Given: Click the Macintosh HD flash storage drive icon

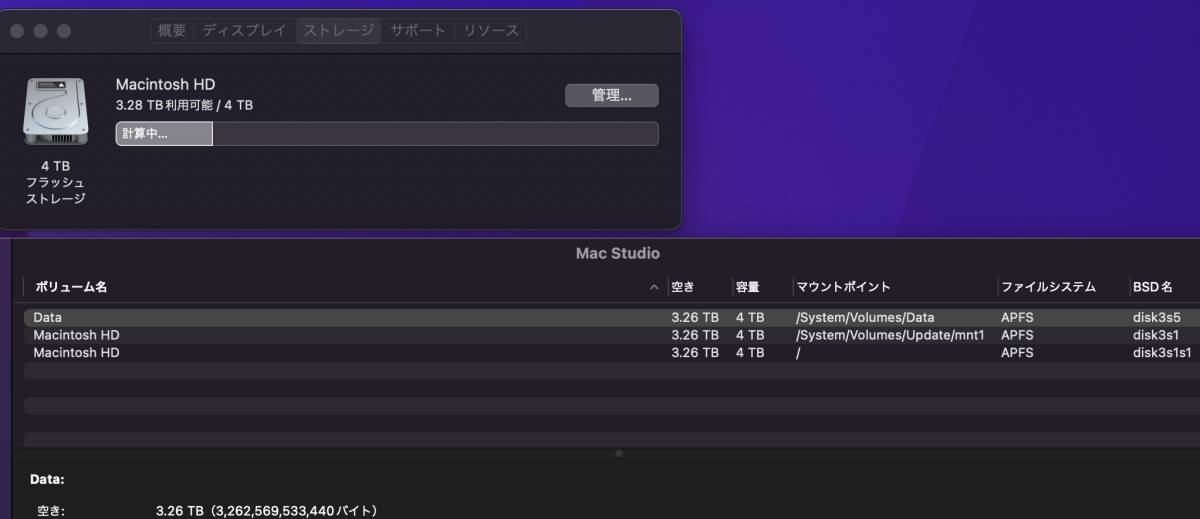Looking at the screenshot, I should (55, 111).
